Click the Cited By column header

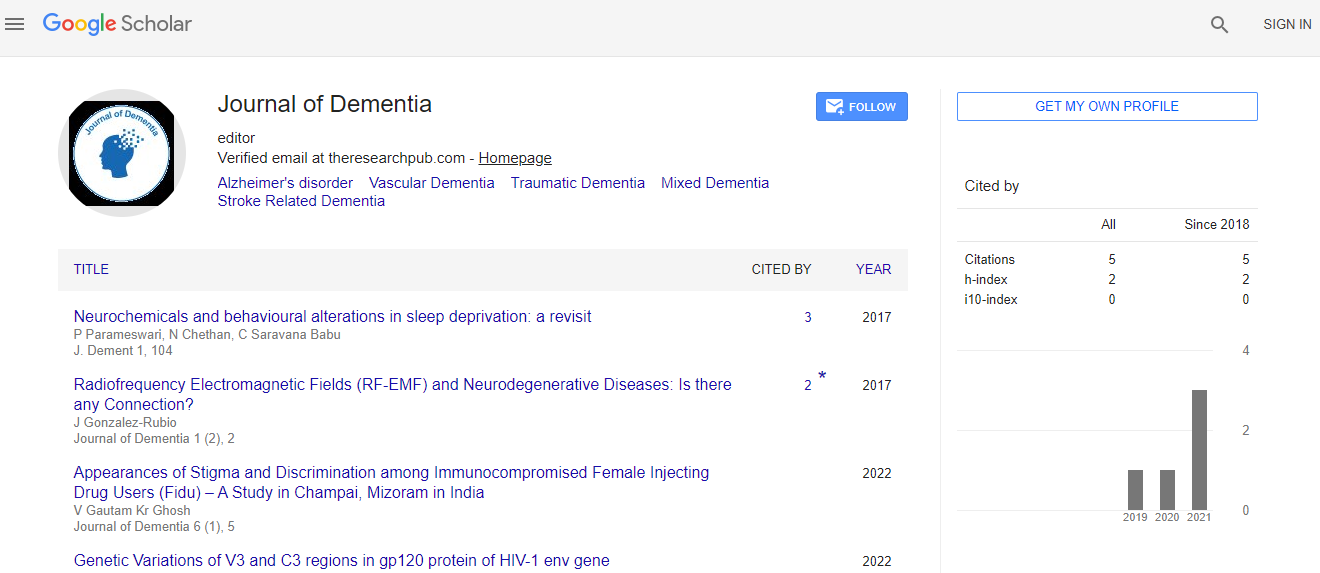(781, 269)
